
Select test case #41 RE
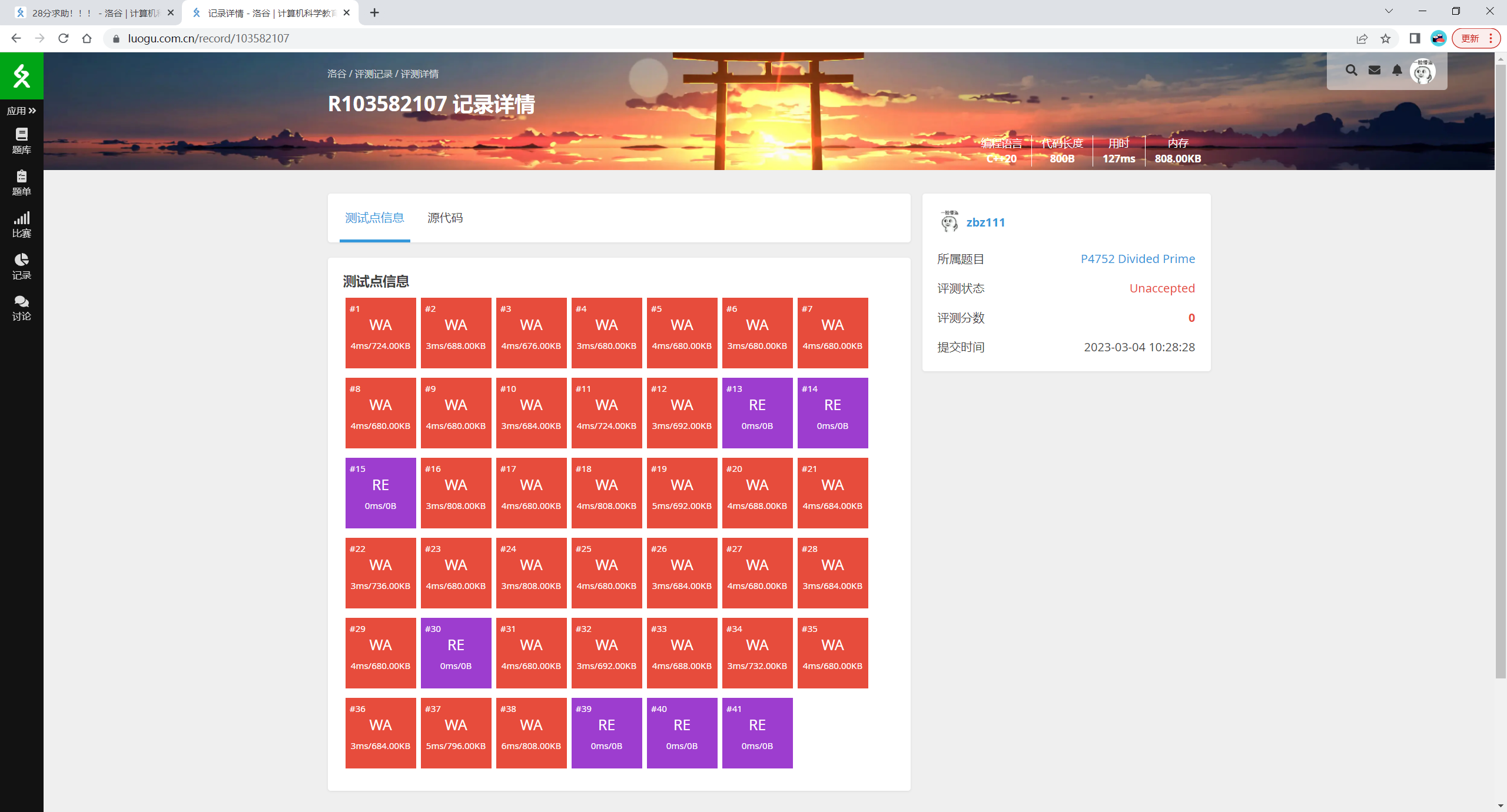tap(757, 733)
